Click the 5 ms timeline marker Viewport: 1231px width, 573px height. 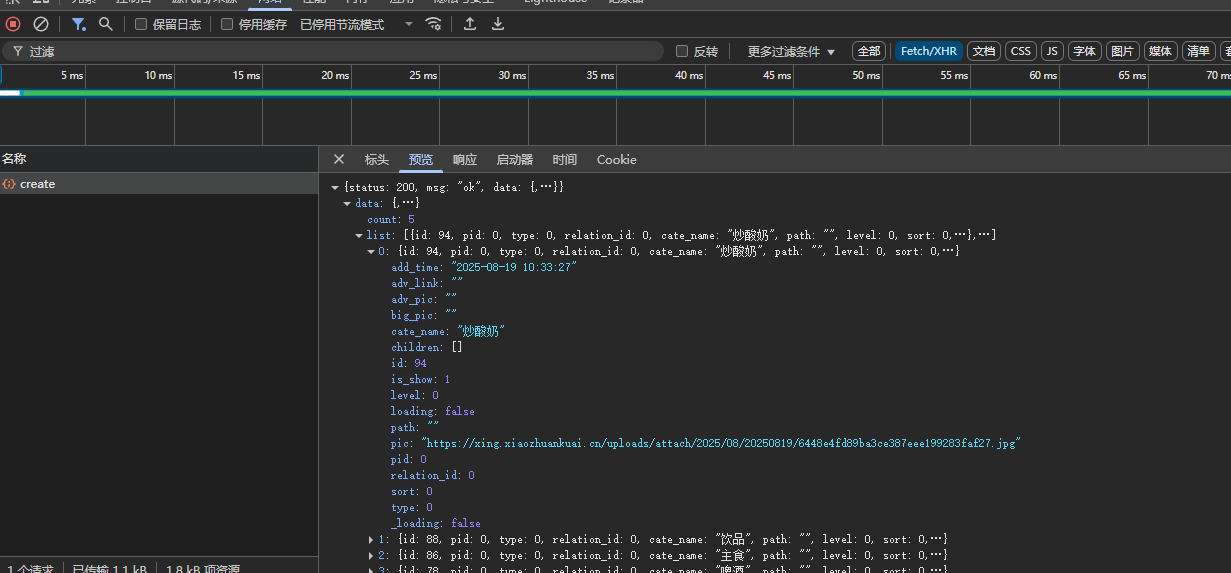(x=72, y=75)
